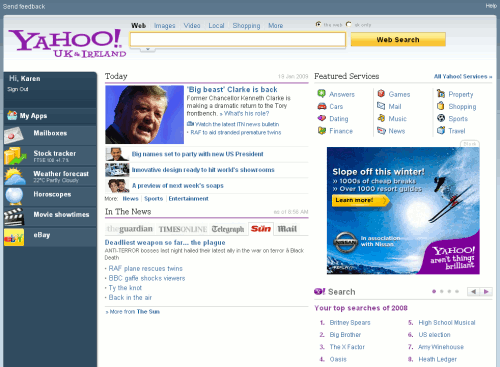Click the Cars service icon

[322, 106]
